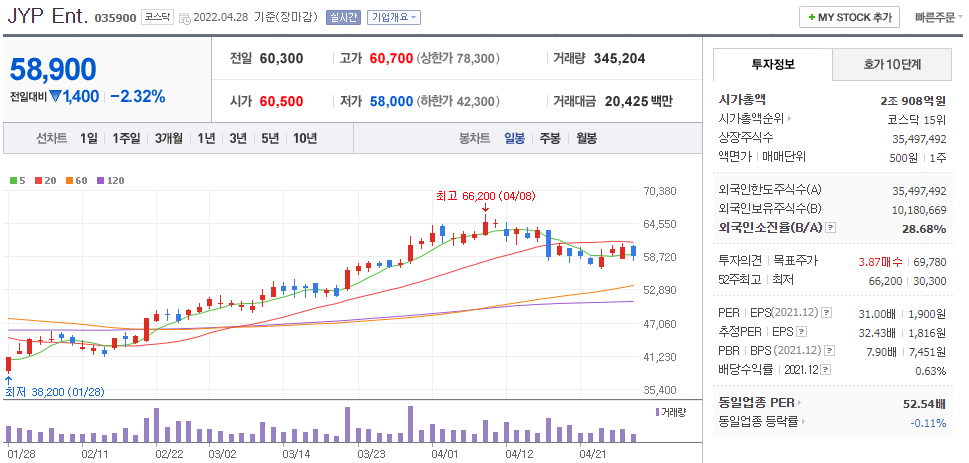This screenshot has height=463, width=969.
Task: Switch to the 호가10단계 tab
Action: [892, 64]
